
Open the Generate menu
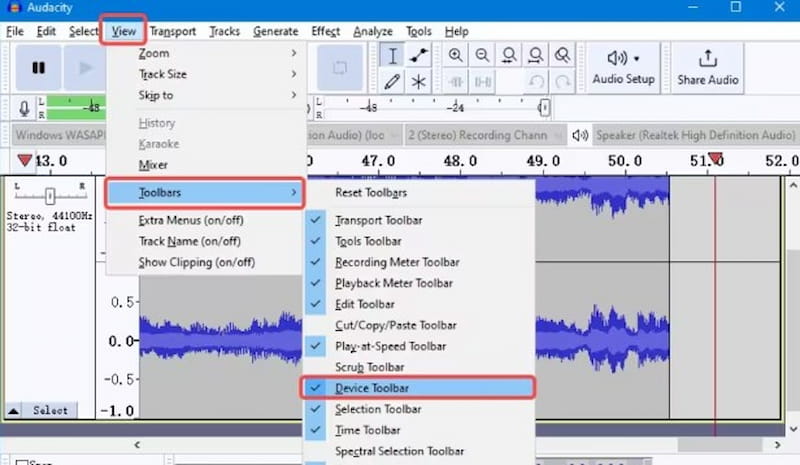click(x=276, y=31)
